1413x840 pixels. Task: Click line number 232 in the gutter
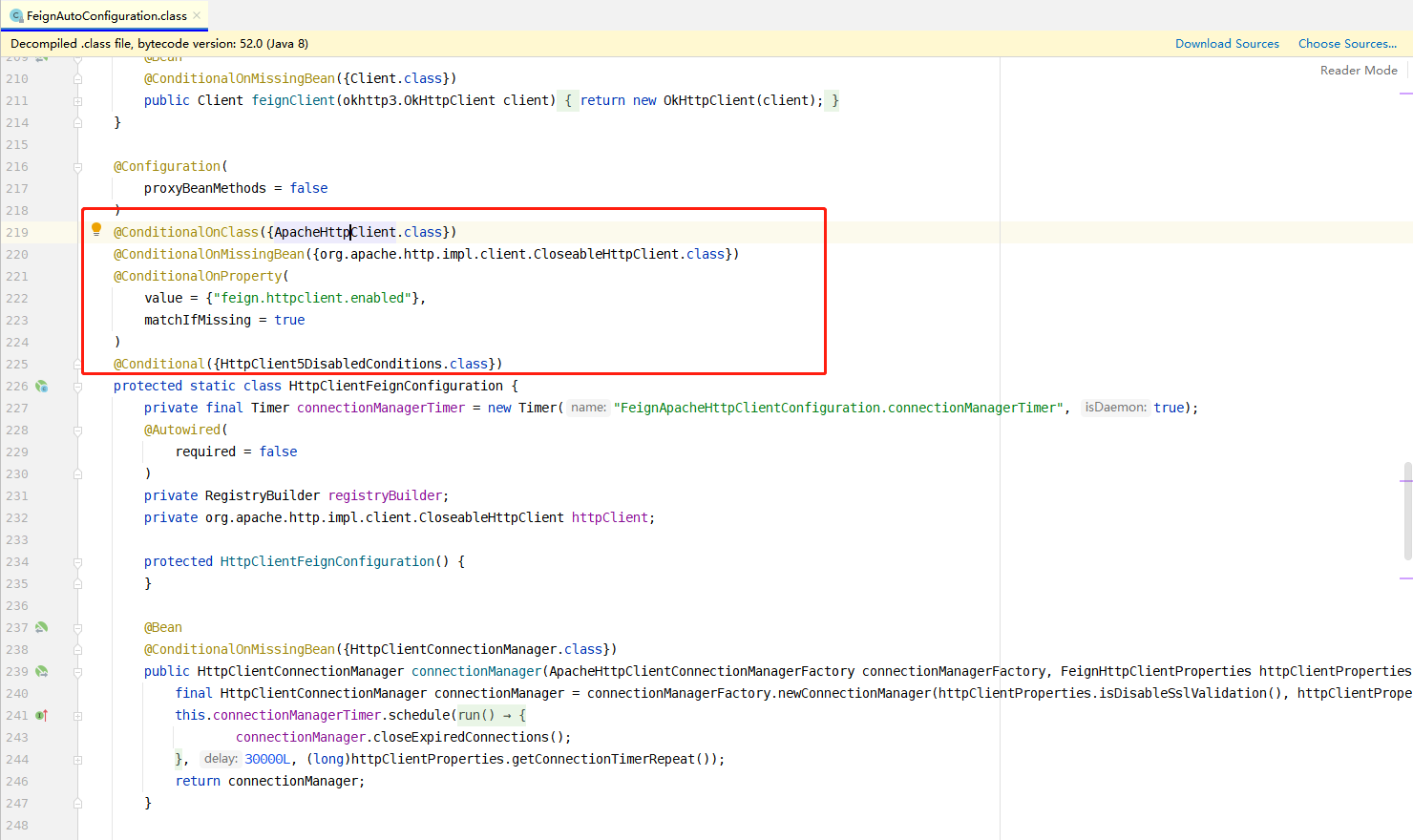click(17, 518)
